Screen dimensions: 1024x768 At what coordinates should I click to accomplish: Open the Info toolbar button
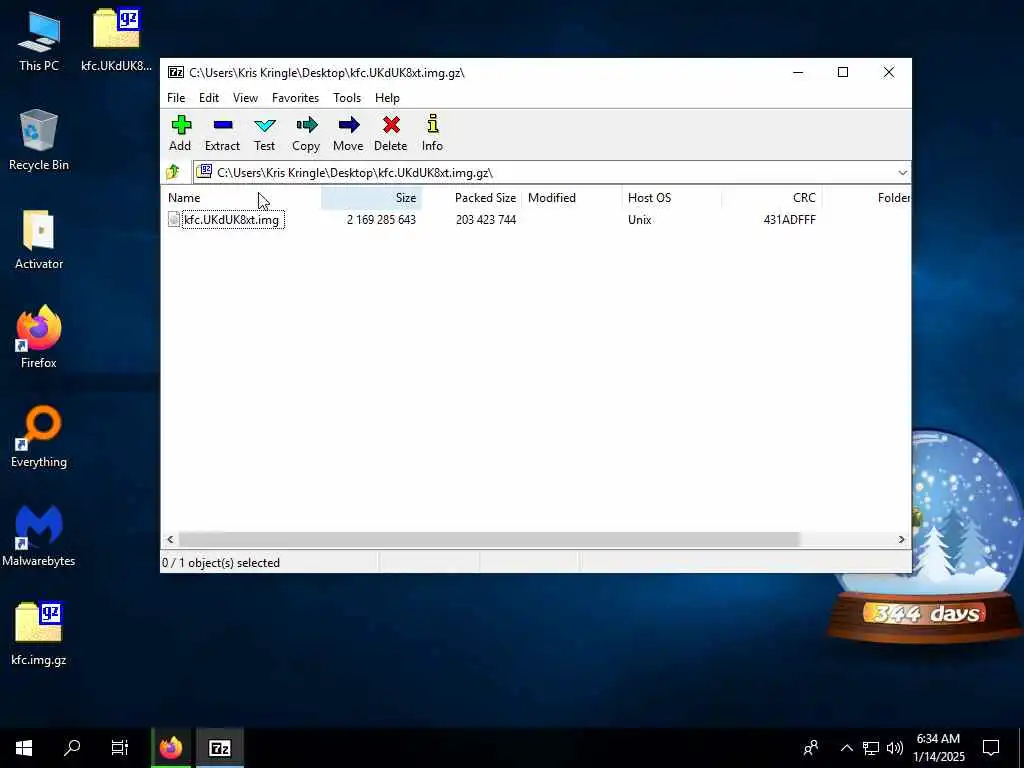pyautogui.click(x=432, y=133)
